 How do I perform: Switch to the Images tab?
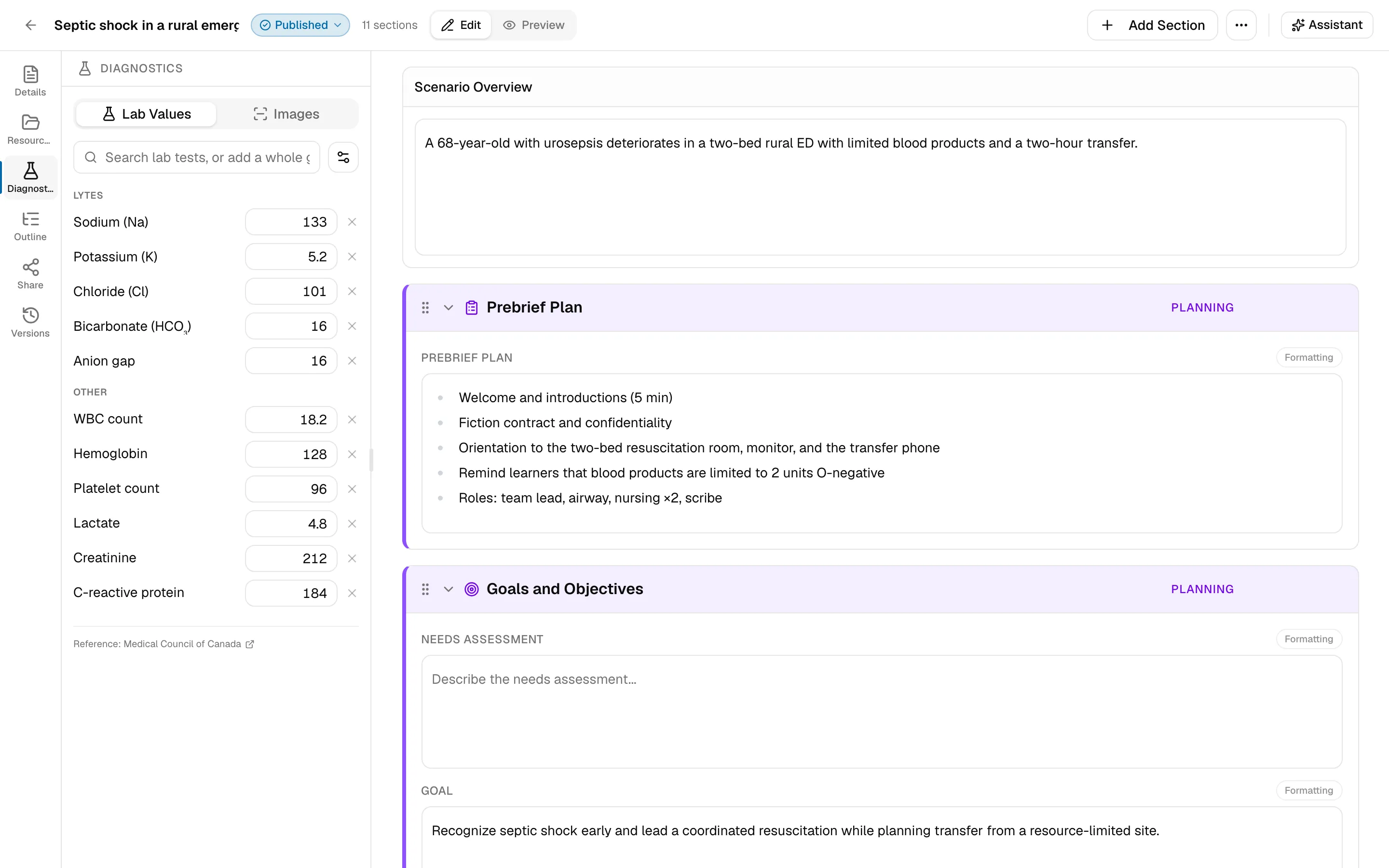coord(286,114)
